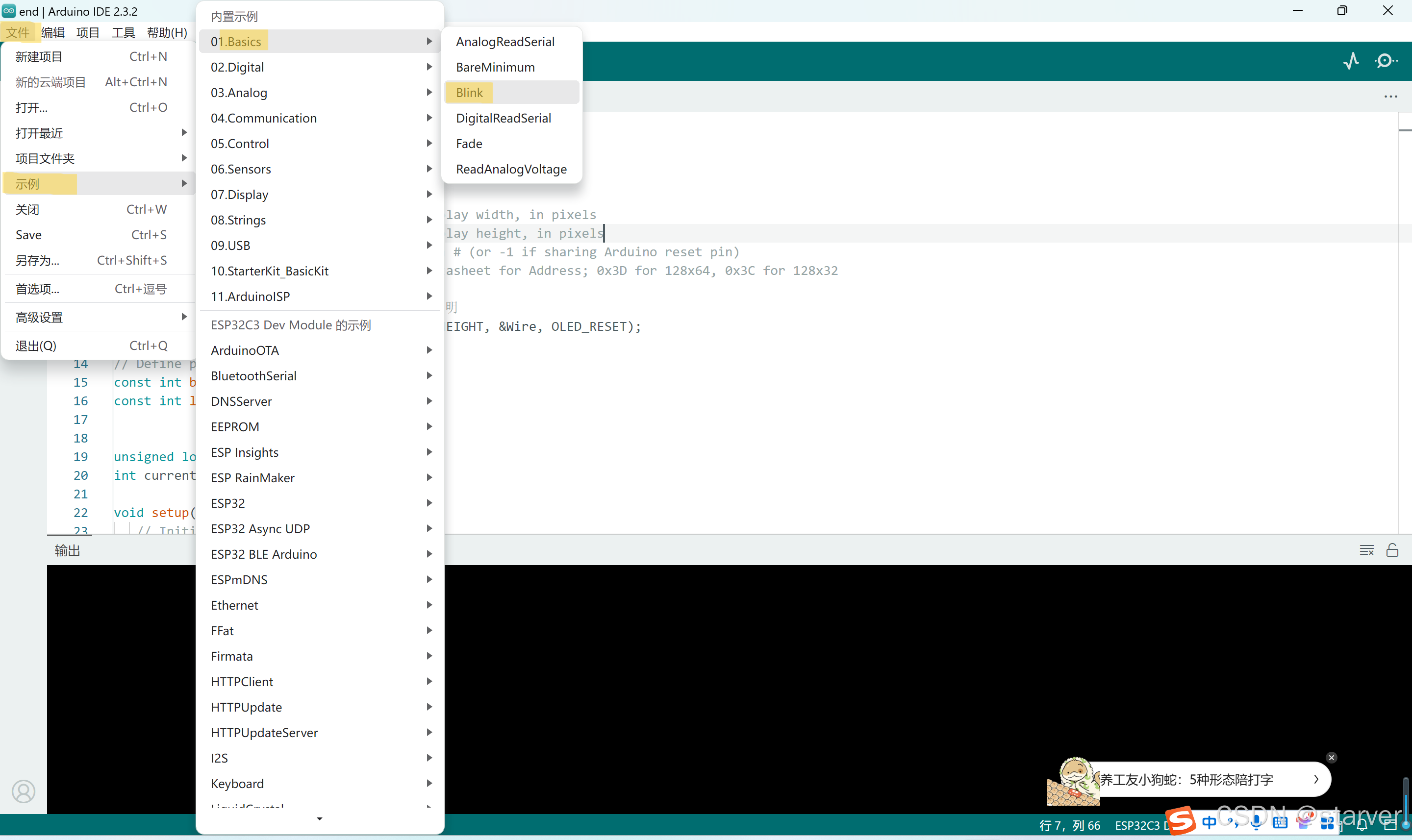Open the 09.USB examples
This screenshot has height=840, width=1412.
click(x=320, y=245)
